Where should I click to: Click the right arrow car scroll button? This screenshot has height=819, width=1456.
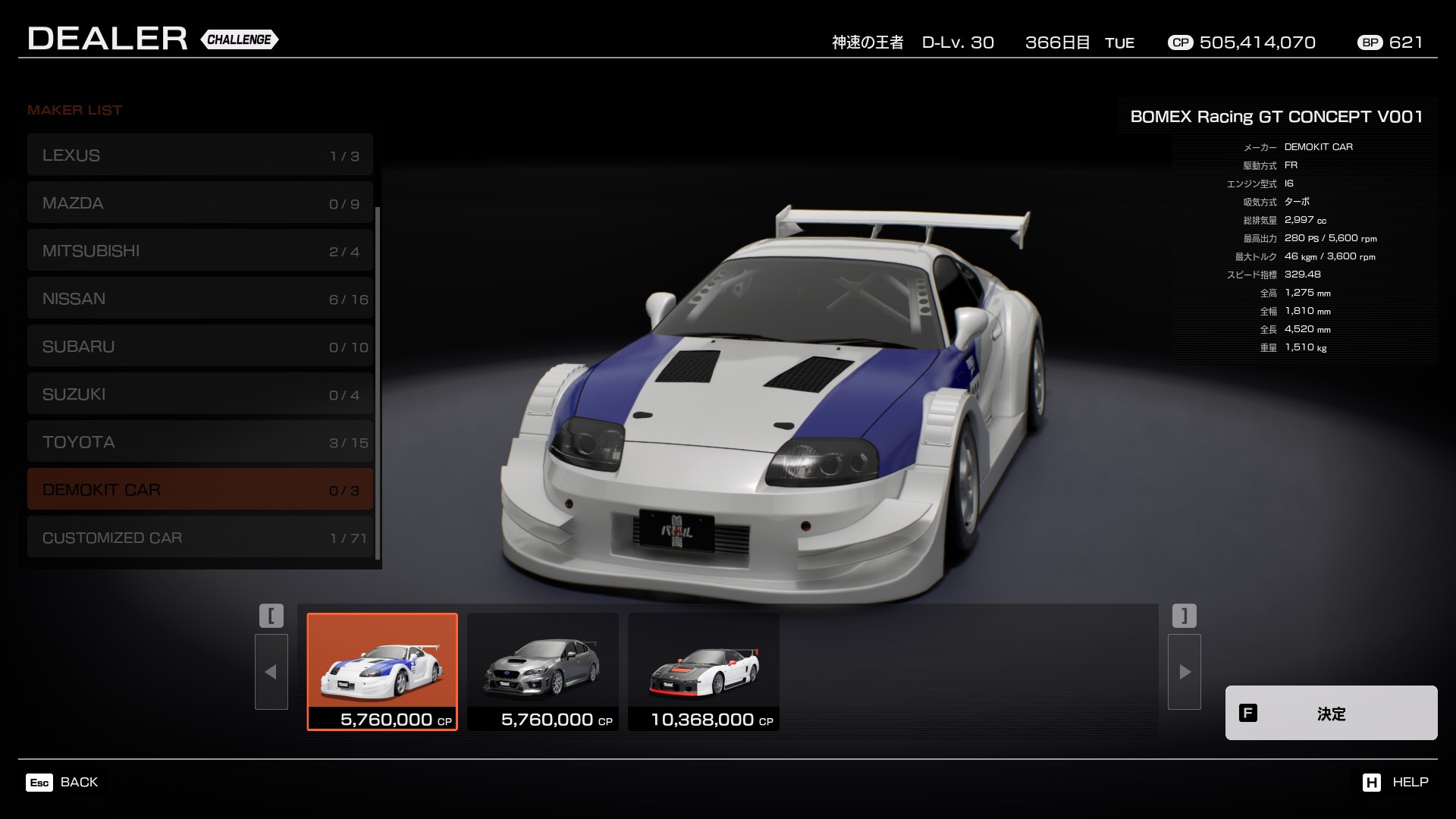tap(1184, 672)
